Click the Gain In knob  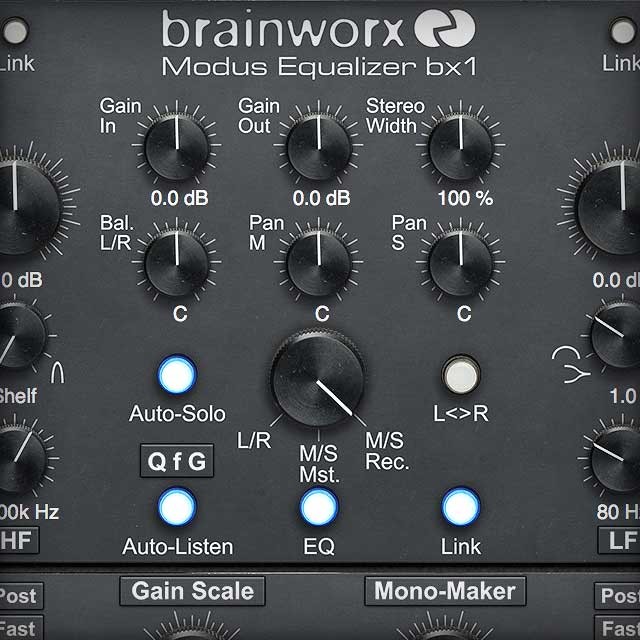tap(177, 147)
